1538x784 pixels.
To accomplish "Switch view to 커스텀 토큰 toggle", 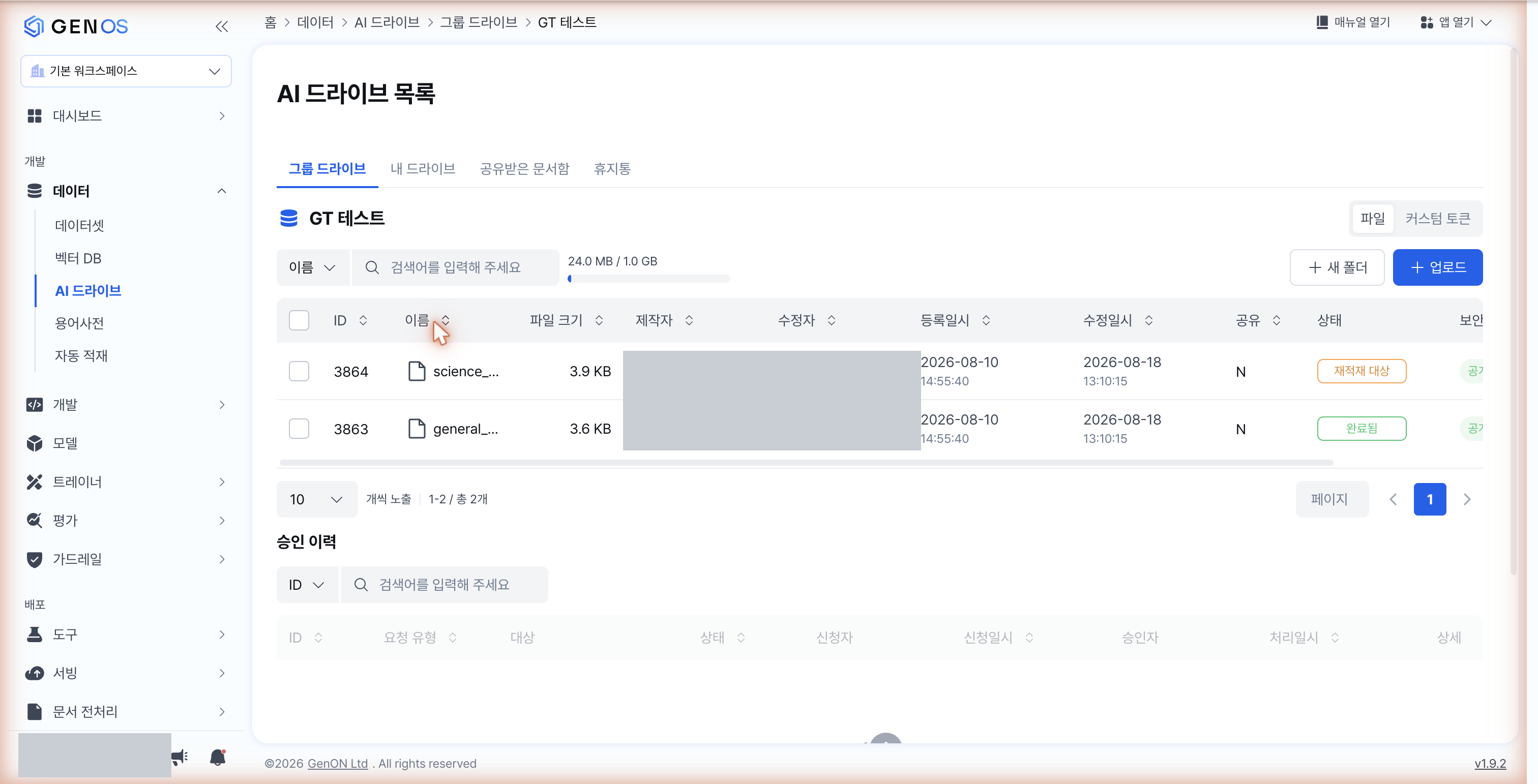I will [1438, 219].
